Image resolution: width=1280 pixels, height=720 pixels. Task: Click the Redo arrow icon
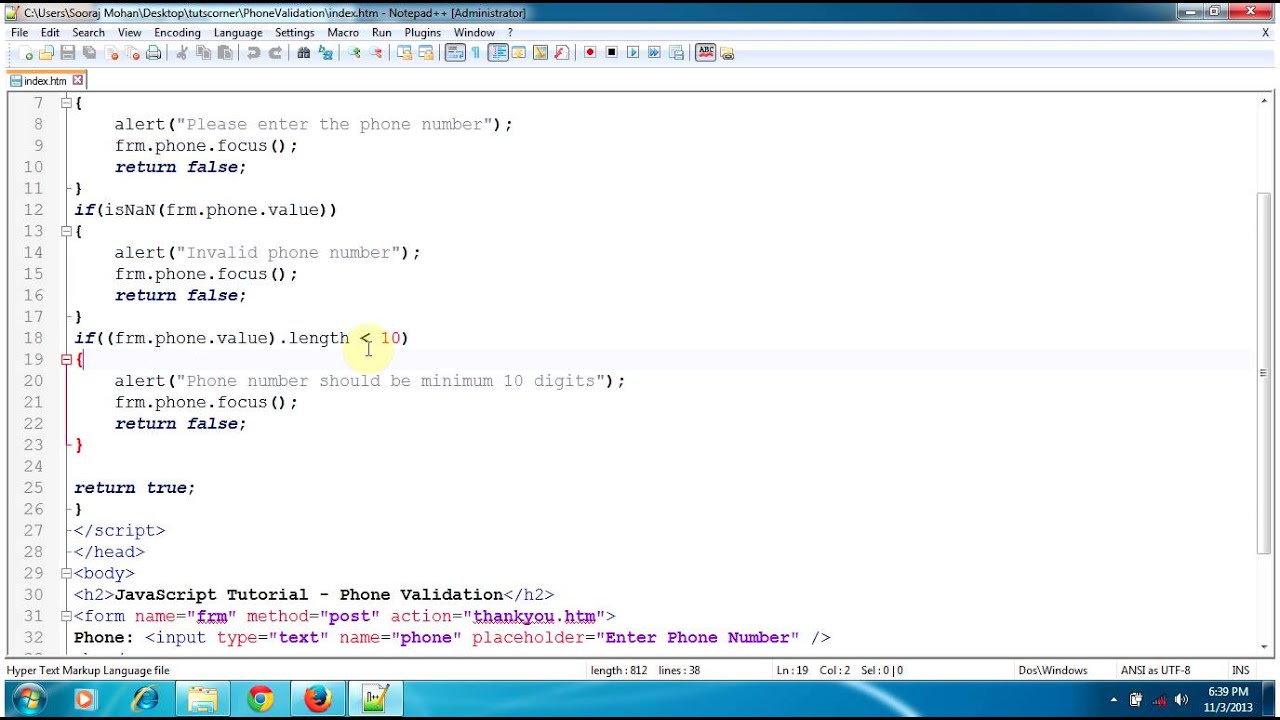276,52
